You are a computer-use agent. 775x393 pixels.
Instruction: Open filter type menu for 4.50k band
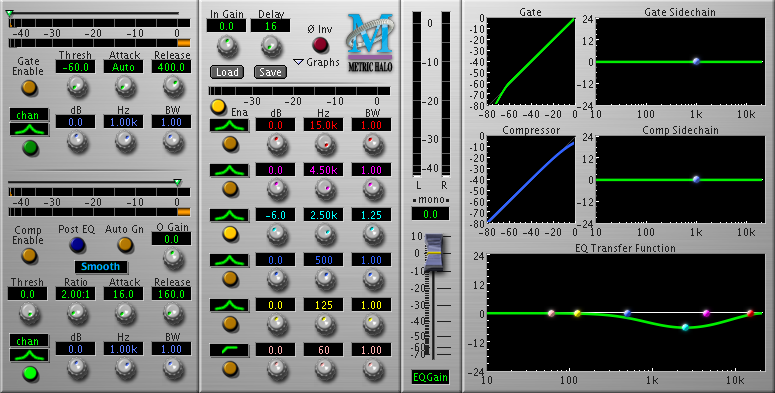pyautogui.click(x=229, y=170)
